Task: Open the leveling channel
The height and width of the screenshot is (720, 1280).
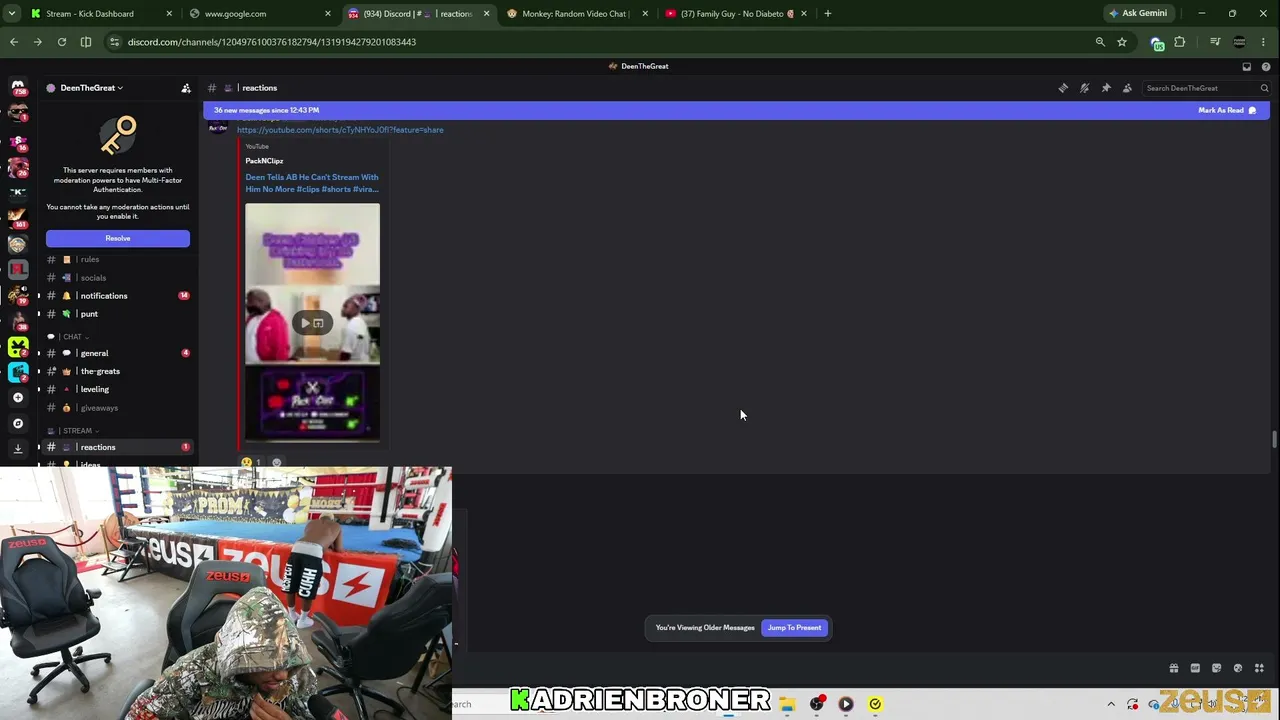Action: pyautogui.click(x=118, y=389)
